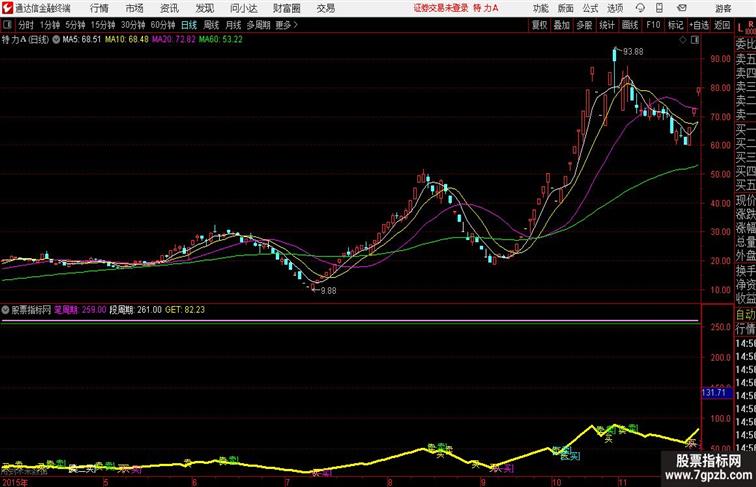Click the 统计 statistics button
Viewport: 756px width, 487px height.
pyautogui.click(x=607, y=25)
